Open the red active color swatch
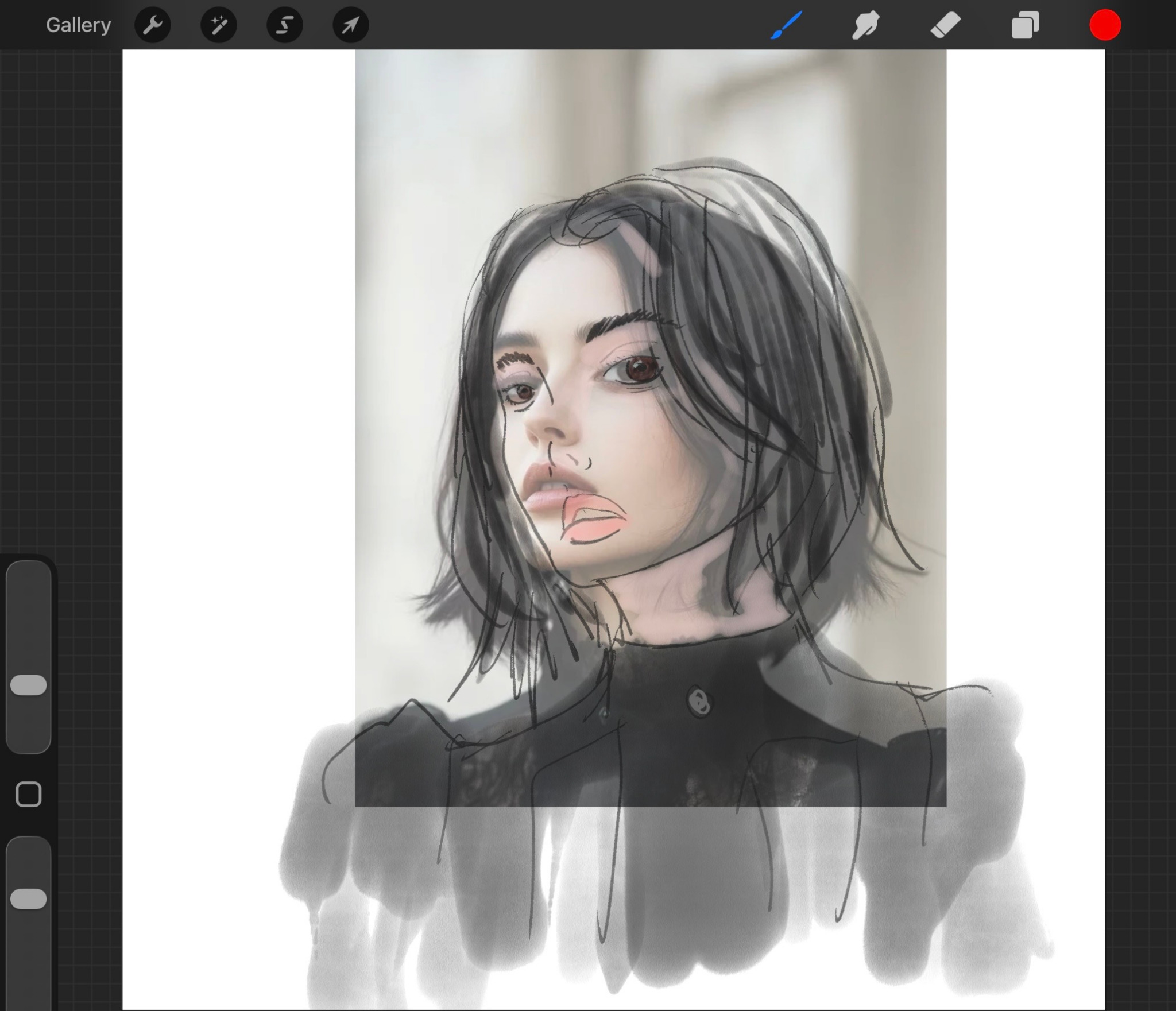The image size is (1176, 1011). click(1105, 25)
